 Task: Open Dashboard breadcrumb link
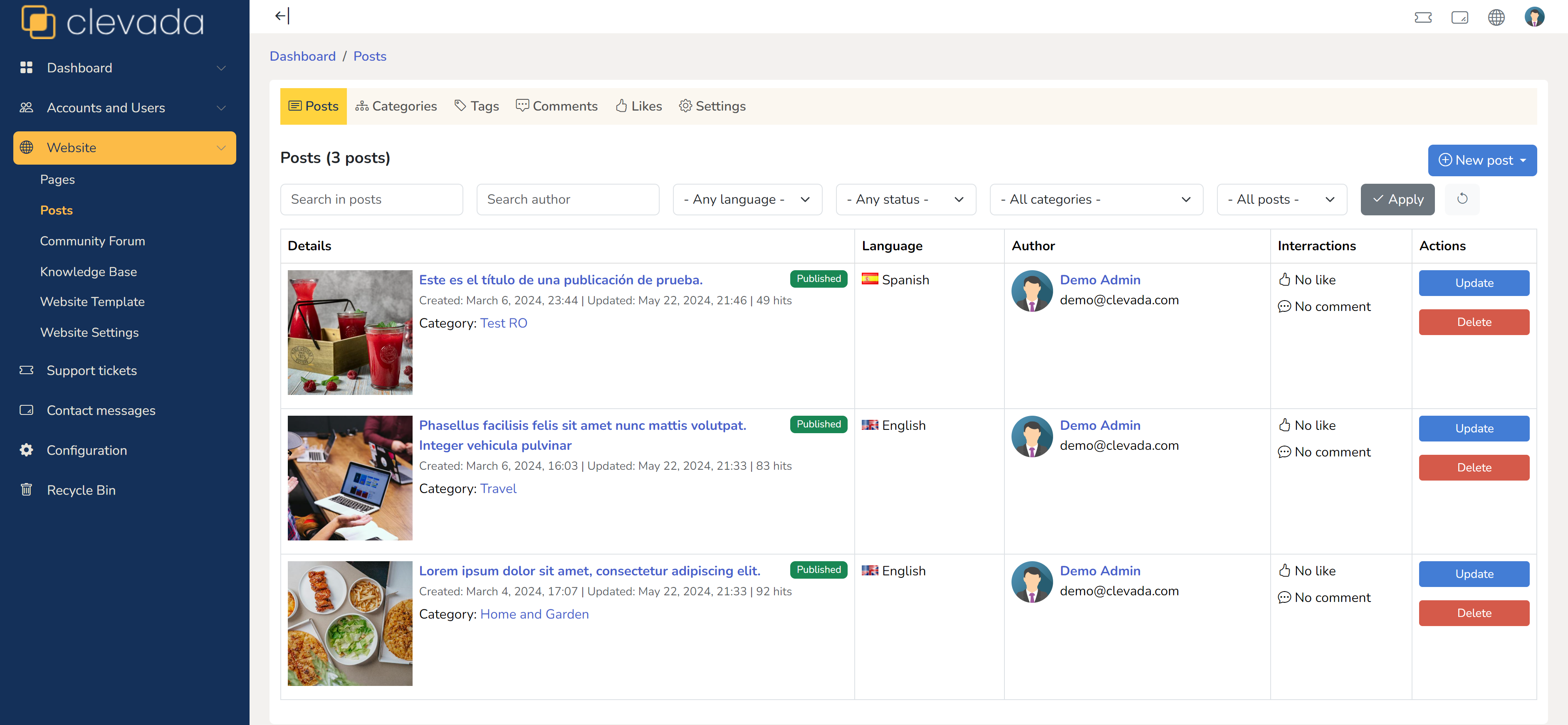302,56
